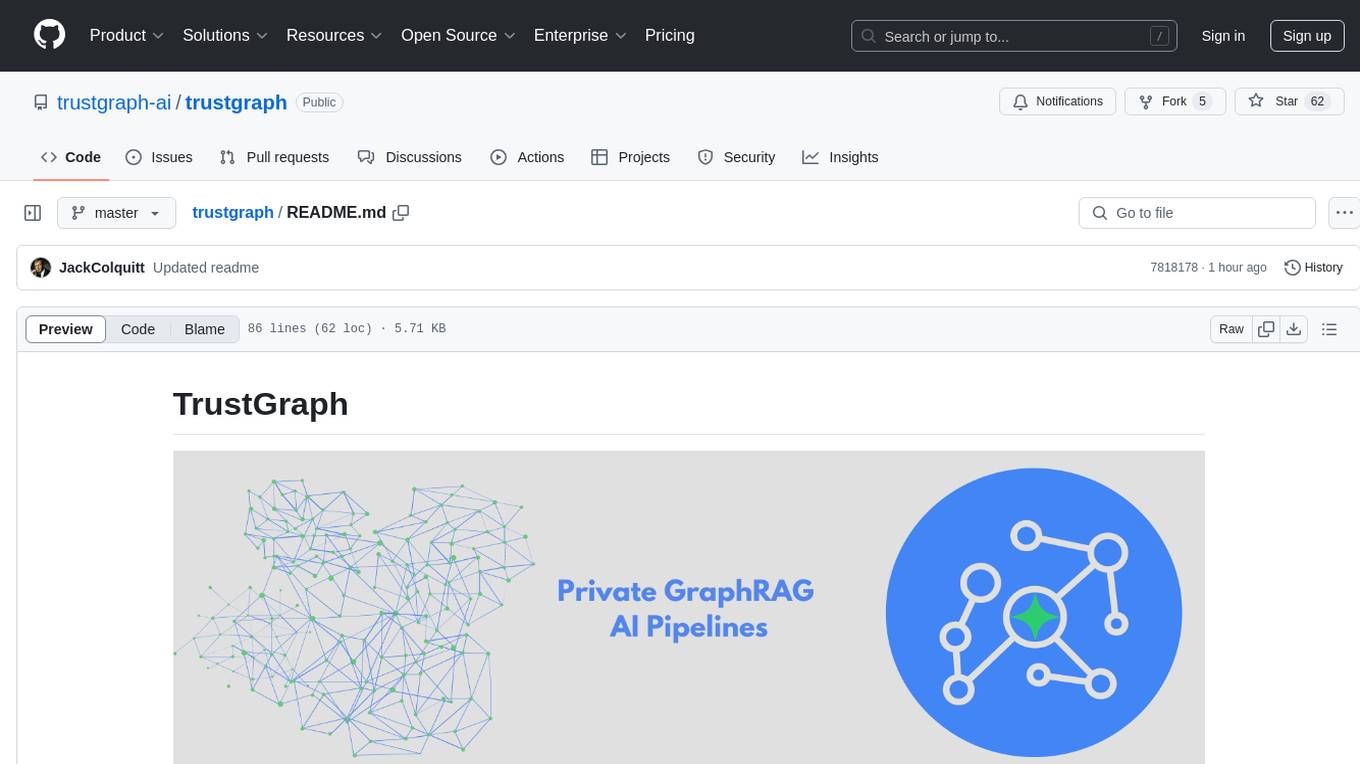1360x764 pixels.
Task: Copy raw file contents
Action: [x=1267, y=329]
